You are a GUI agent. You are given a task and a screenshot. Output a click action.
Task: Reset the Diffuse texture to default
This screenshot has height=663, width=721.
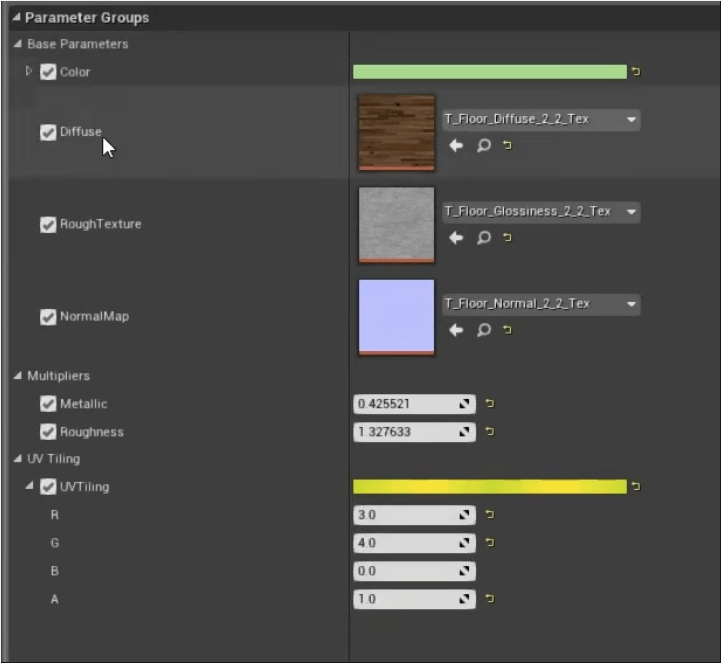pyautogui.click(x=507, y=145)
